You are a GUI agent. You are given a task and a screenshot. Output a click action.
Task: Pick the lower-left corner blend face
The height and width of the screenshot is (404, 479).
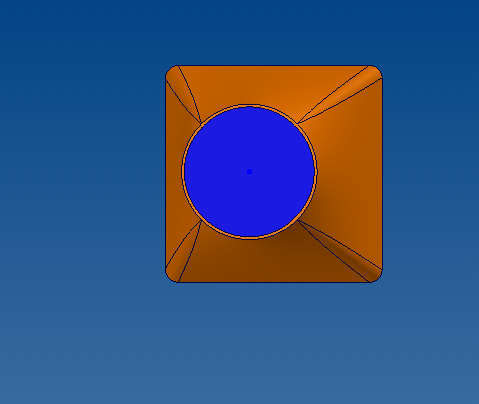click(x=183, y=257)
